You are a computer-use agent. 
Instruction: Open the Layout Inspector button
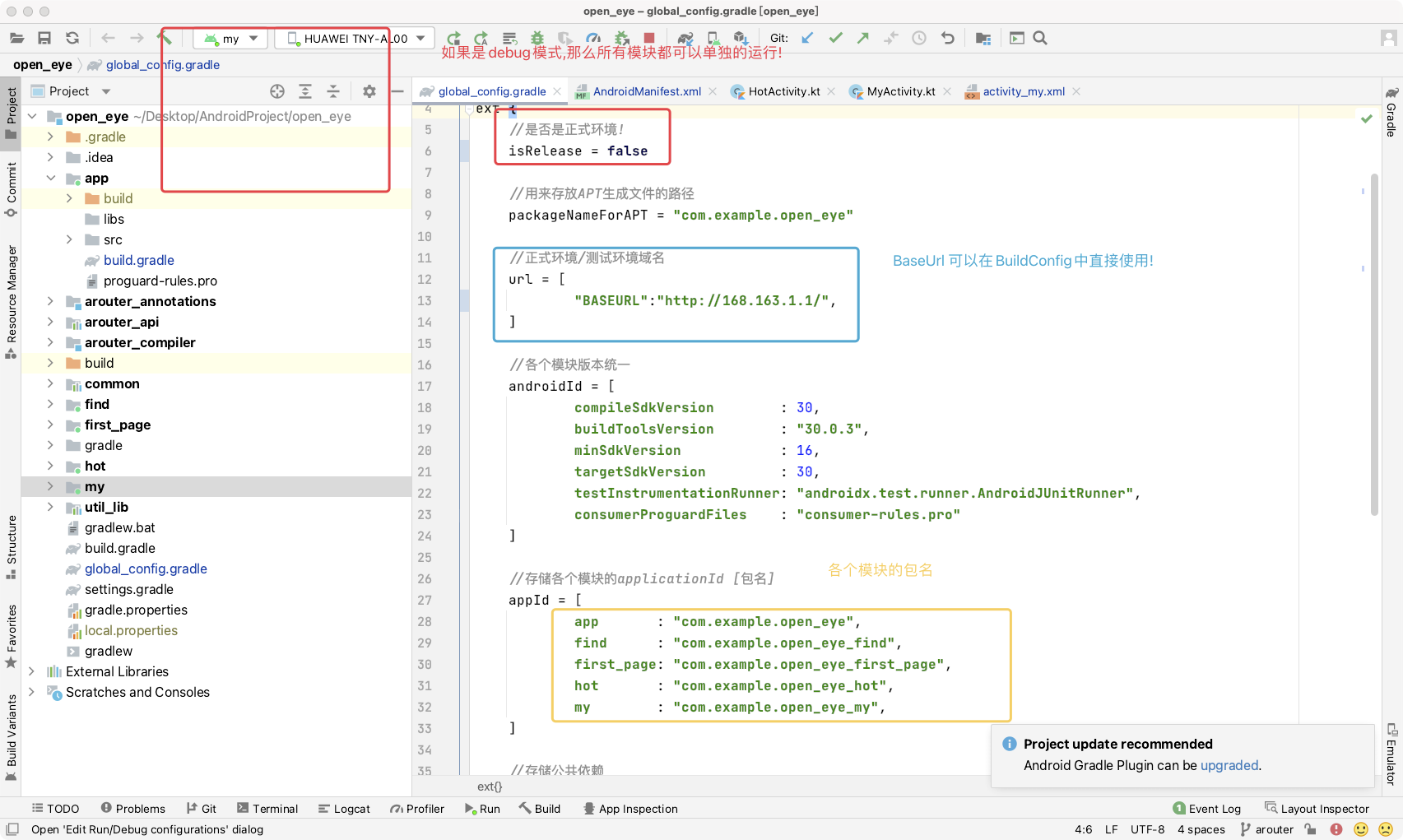(1317, 809)
